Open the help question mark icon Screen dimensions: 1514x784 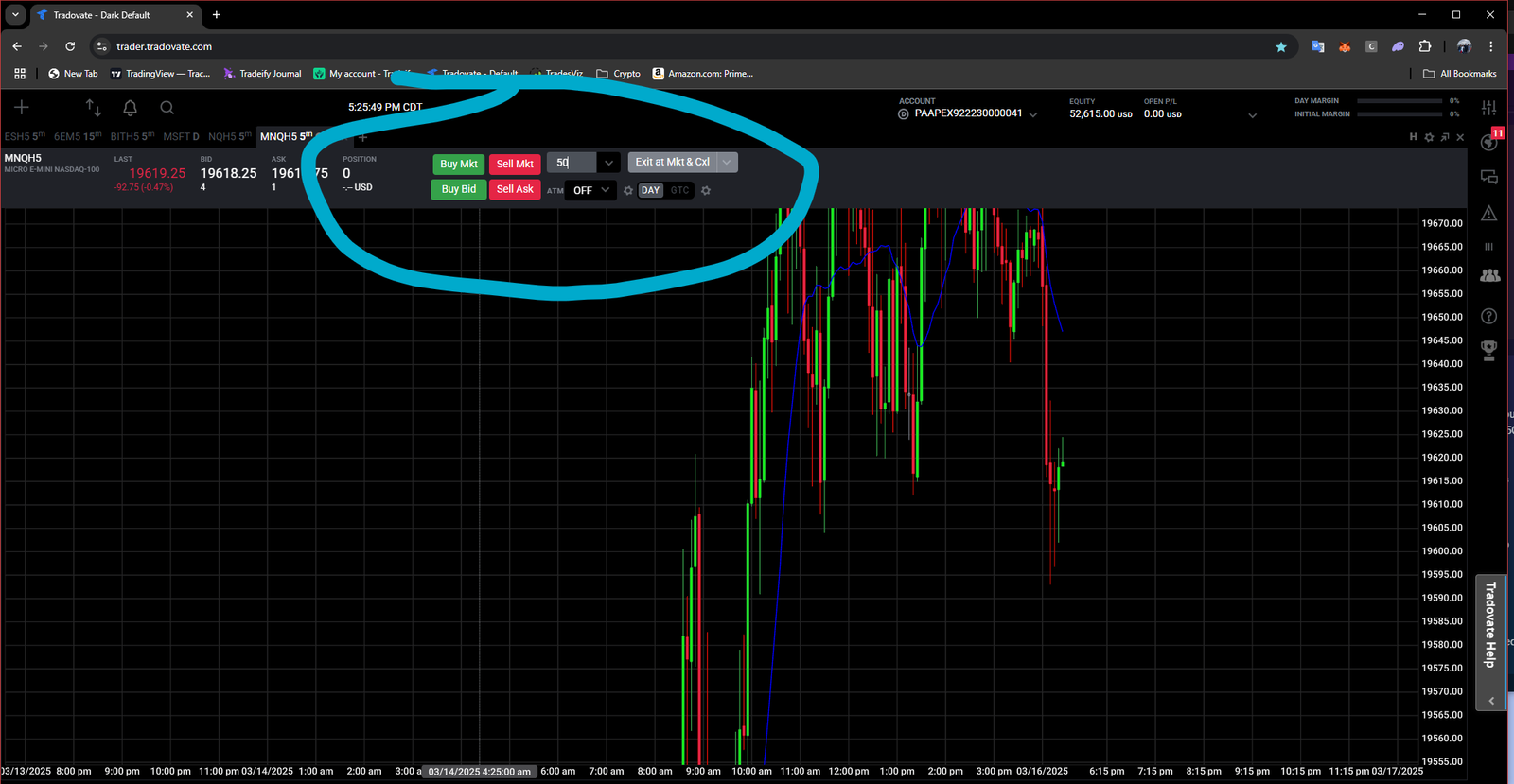pos(1489,316)
